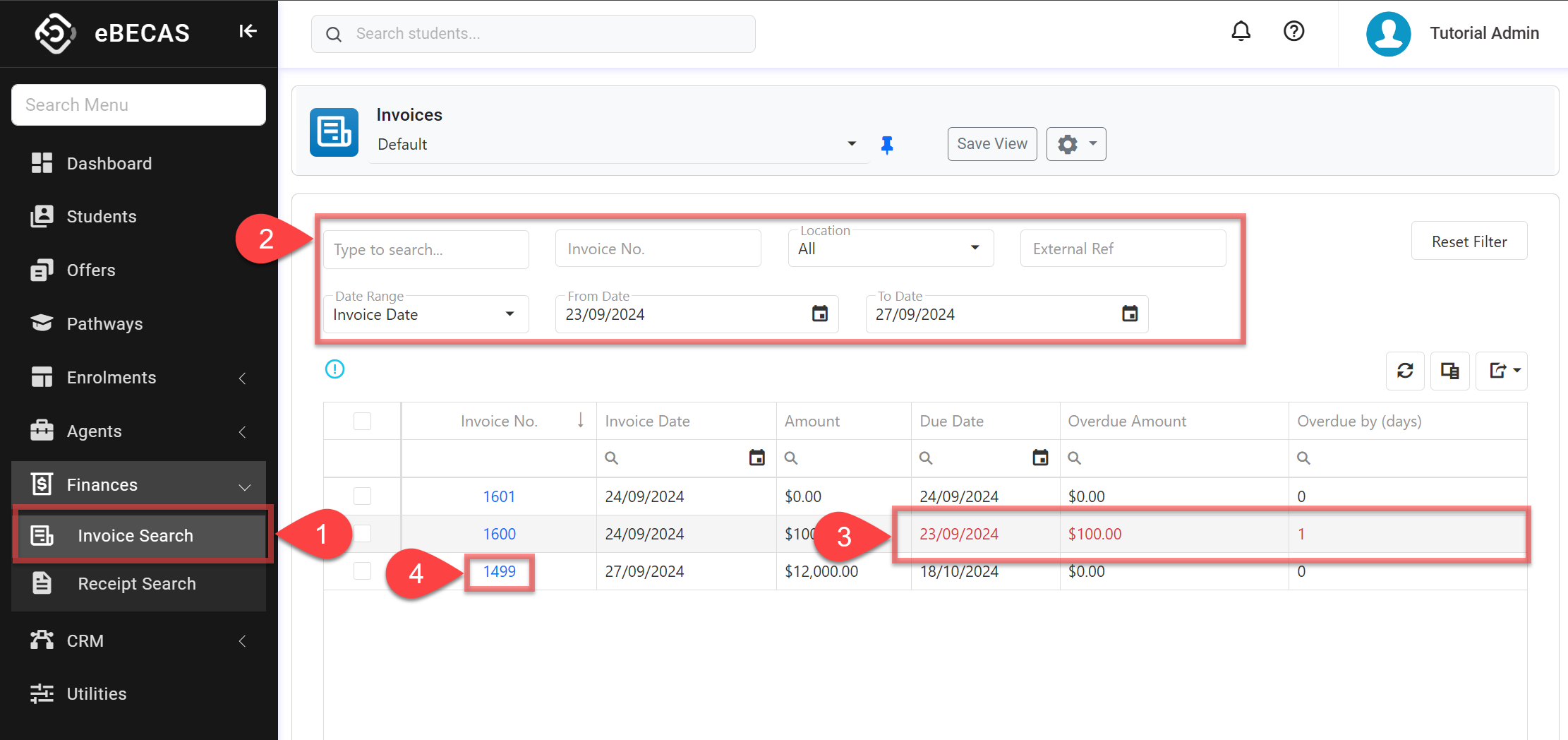This screenshot has width=1568, height=740.
Task: Refresh the invoice grid
Action: [1405, 371]
